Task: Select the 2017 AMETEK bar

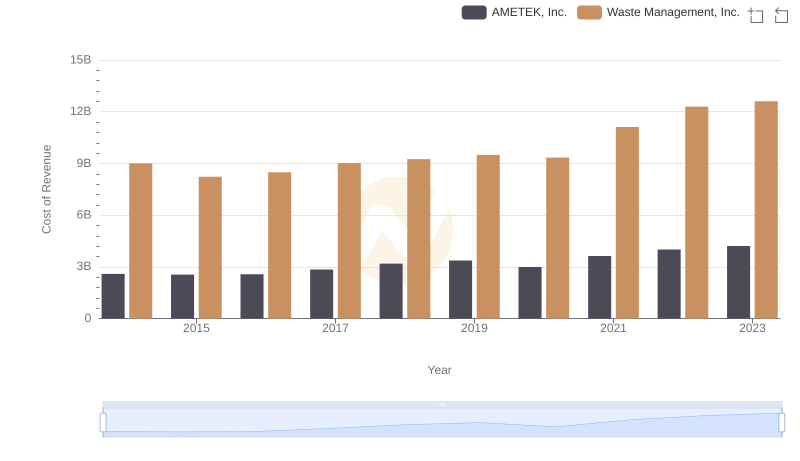Action: (x=321, y=294)
